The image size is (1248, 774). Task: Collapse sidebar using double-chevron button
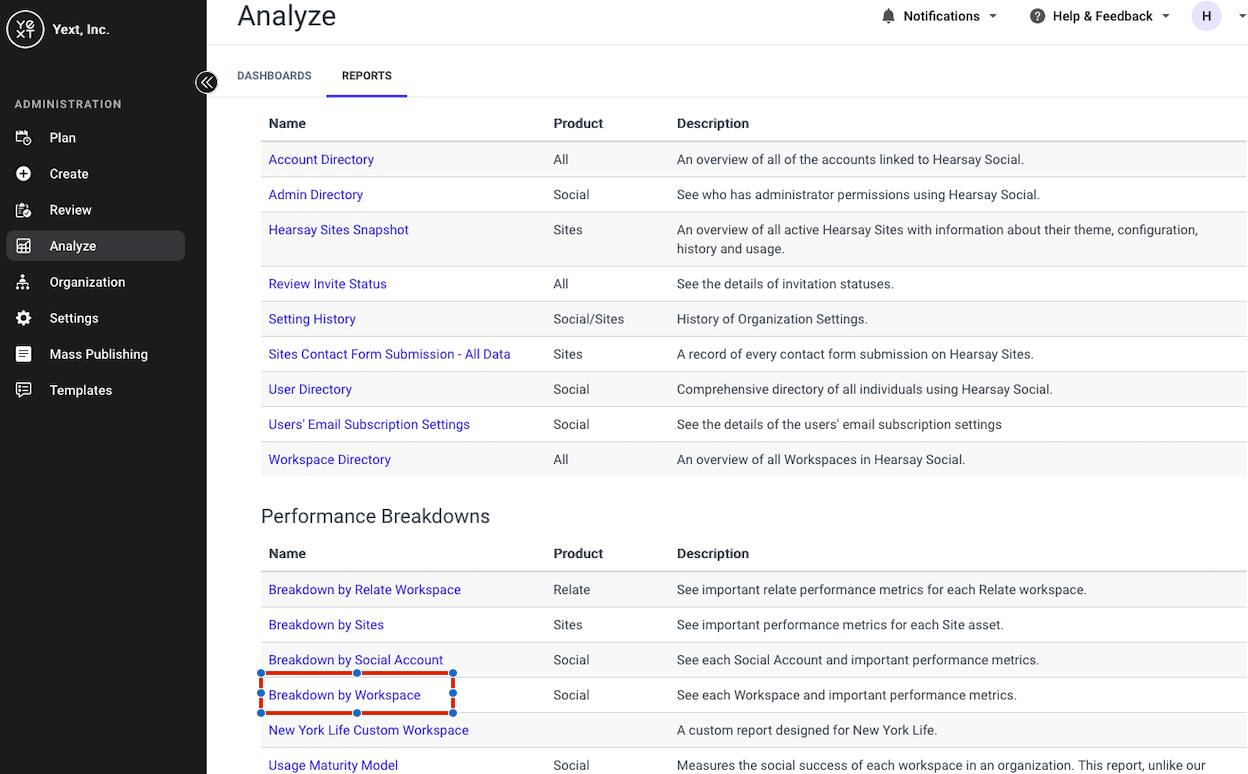point(206,82)
